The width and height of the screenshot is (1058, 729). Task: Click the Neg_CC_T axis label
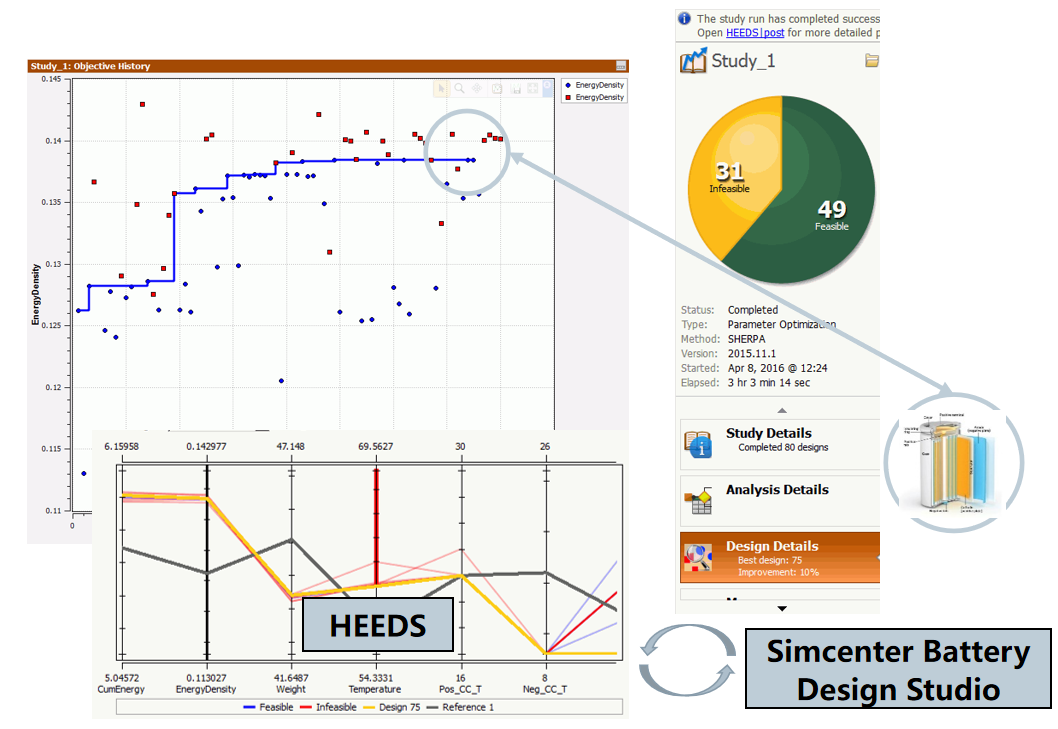(x=545, y=689)
